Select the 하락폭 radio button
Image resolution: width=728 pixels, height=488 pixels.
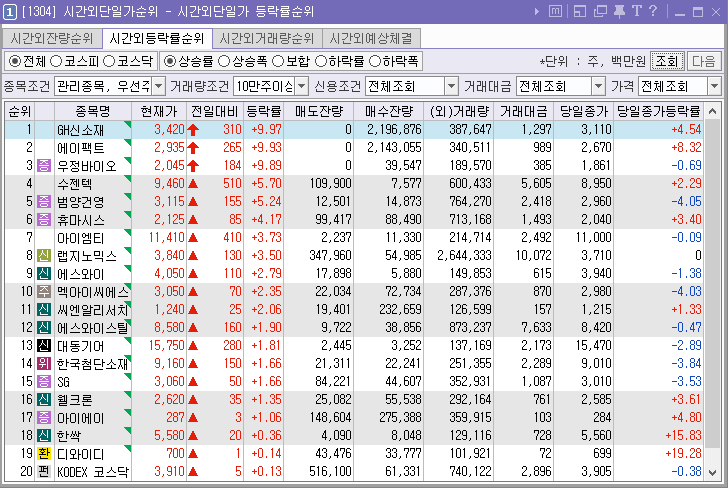tap(375, 61)
